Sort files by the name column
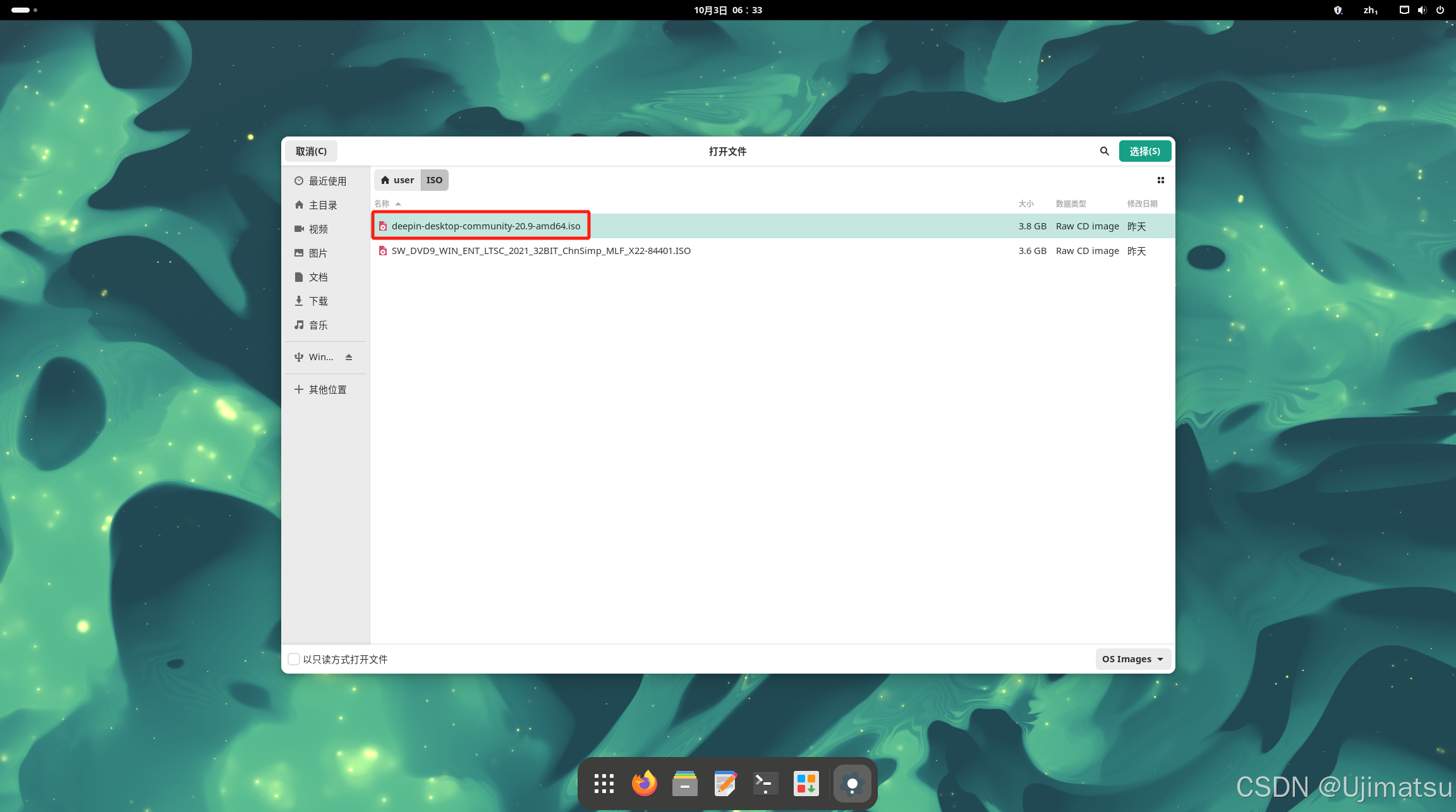1456x812 pixels. [382, 203]
